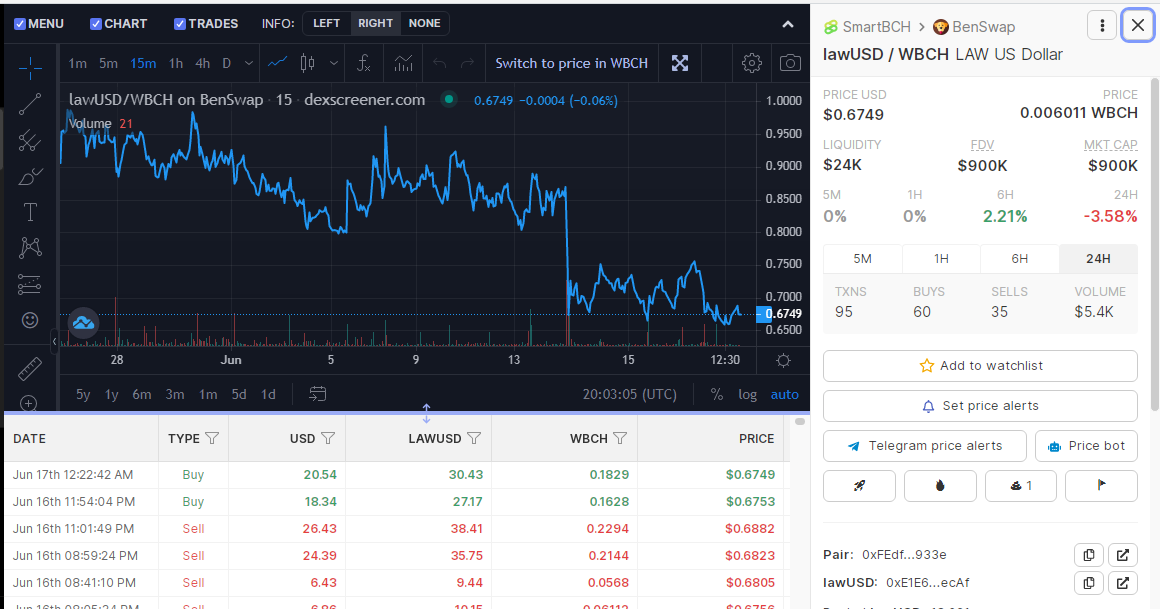Open the chart style dropdown arrow
The image size is (1160, 609).
334,64
